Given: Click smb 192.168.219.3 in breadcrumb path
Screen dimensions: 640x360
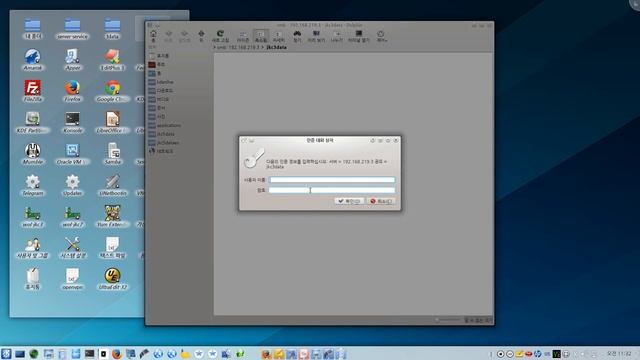Looking at the screenshot, I should (238, 47).
